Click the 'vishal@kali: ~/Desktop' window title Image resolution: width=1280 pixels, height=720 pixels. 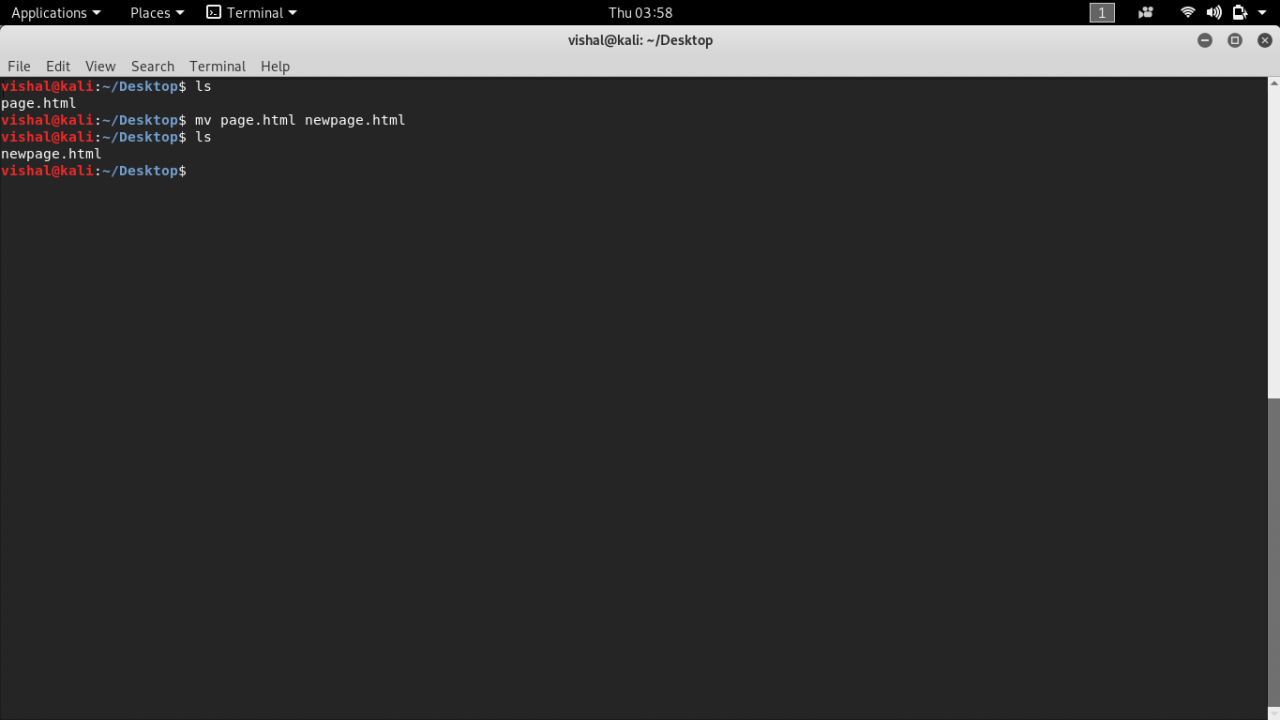640,40
